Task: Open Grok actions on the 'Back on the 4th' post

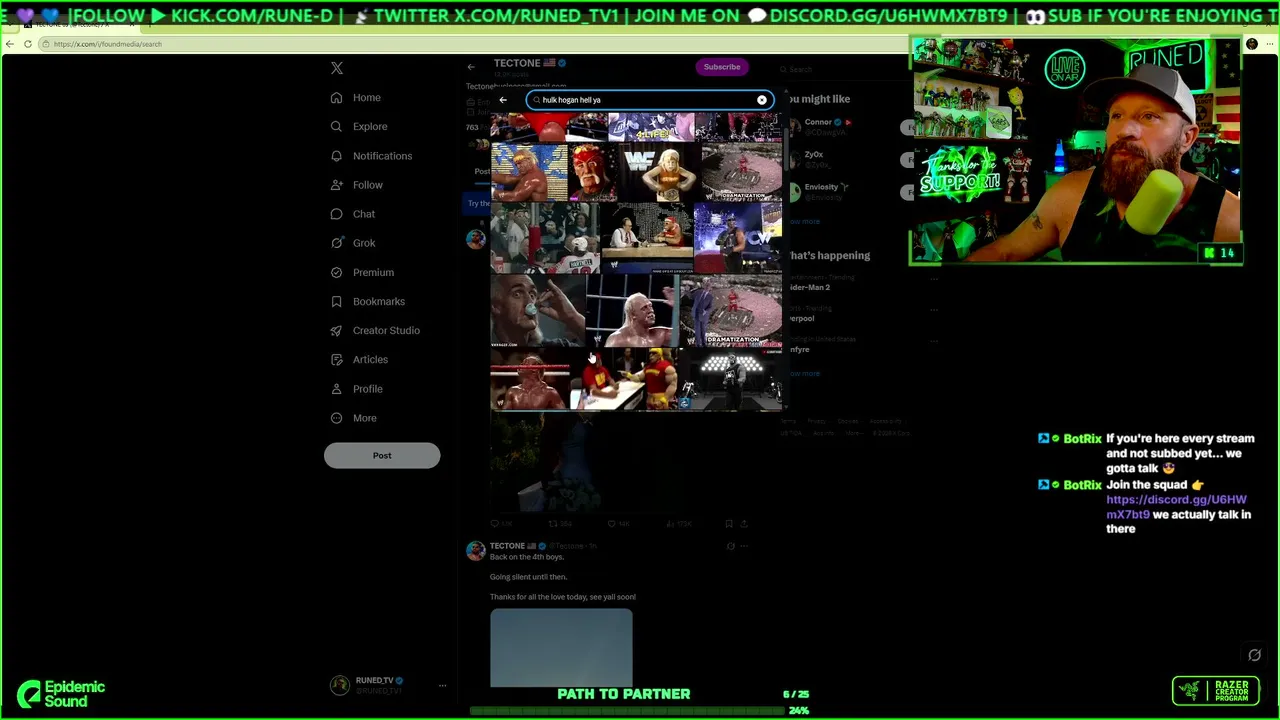Action: pos(730,546)
